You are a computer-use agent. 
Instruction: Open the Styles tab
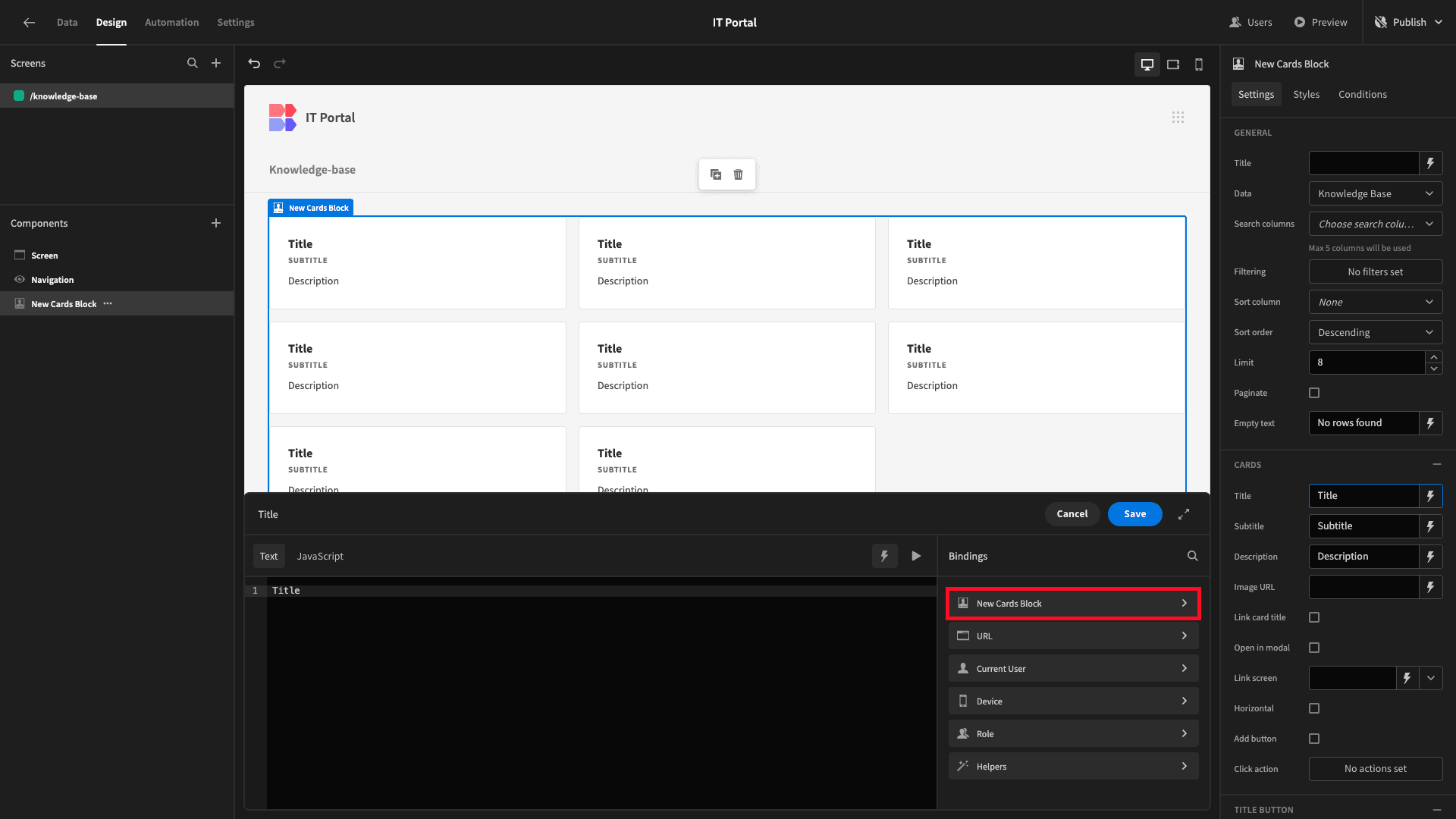click(x=1306, y=94)
